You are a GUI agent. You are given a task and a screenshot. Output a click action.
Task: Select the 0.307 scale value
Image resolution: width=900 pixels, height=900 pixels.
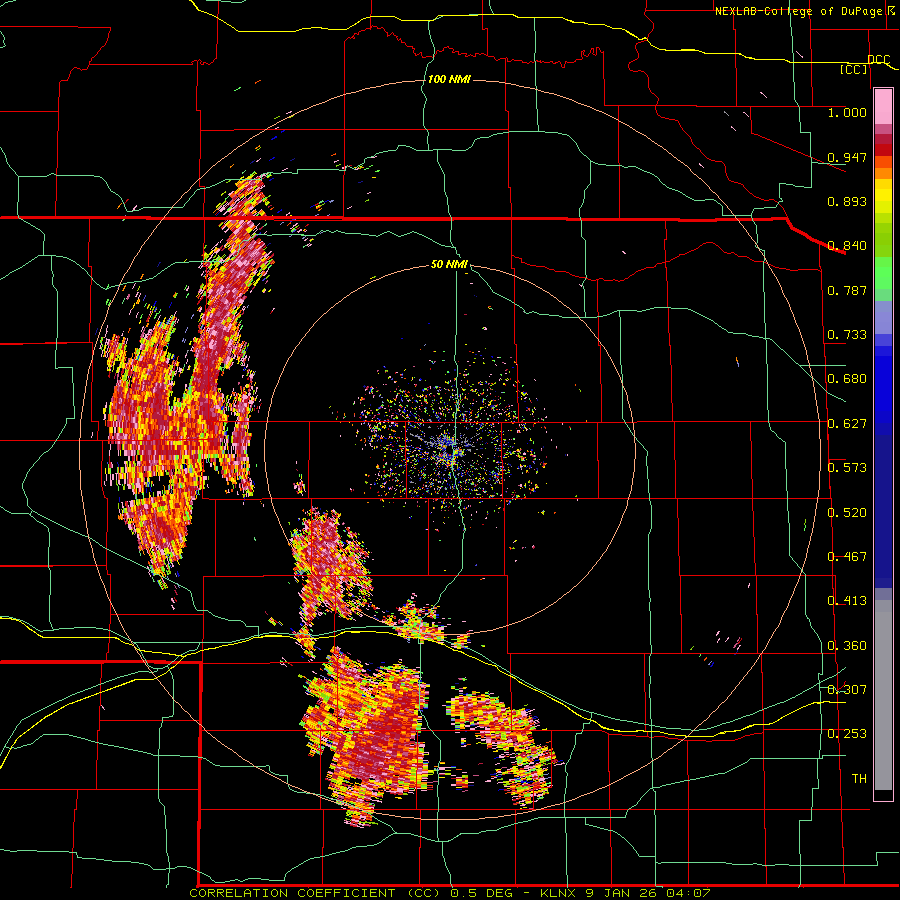(x=847, y=689)
